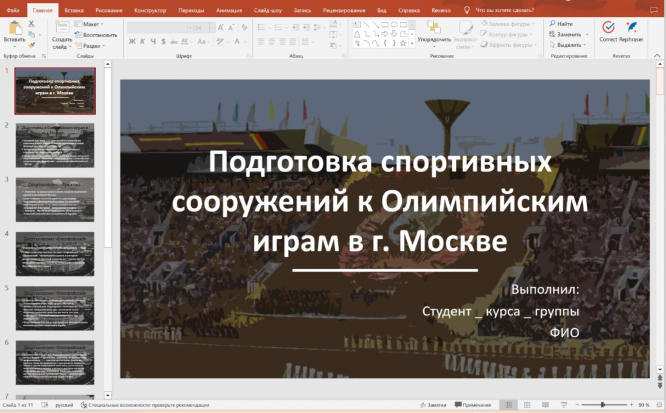Click the Cut scissors icon
The image size is (666, 413).
(x=31, y=22)
